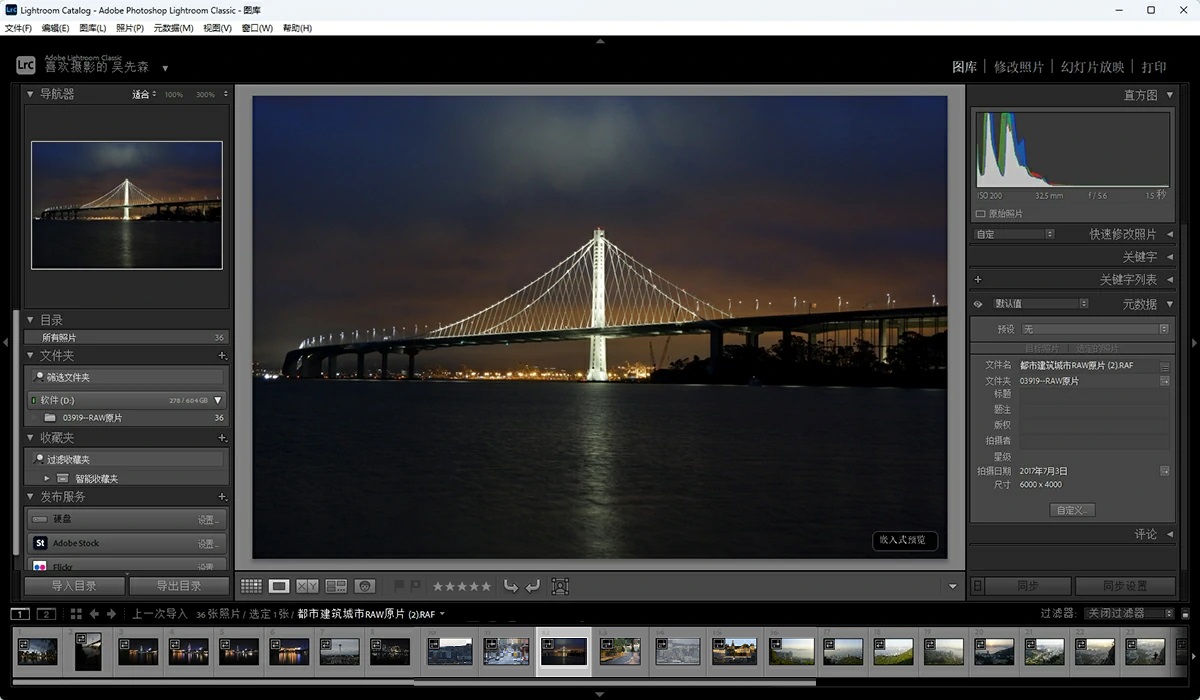This screenshot has width=1200, height=700.
Task: Set the pick flag in toolbar
Action: click(399, 586)
